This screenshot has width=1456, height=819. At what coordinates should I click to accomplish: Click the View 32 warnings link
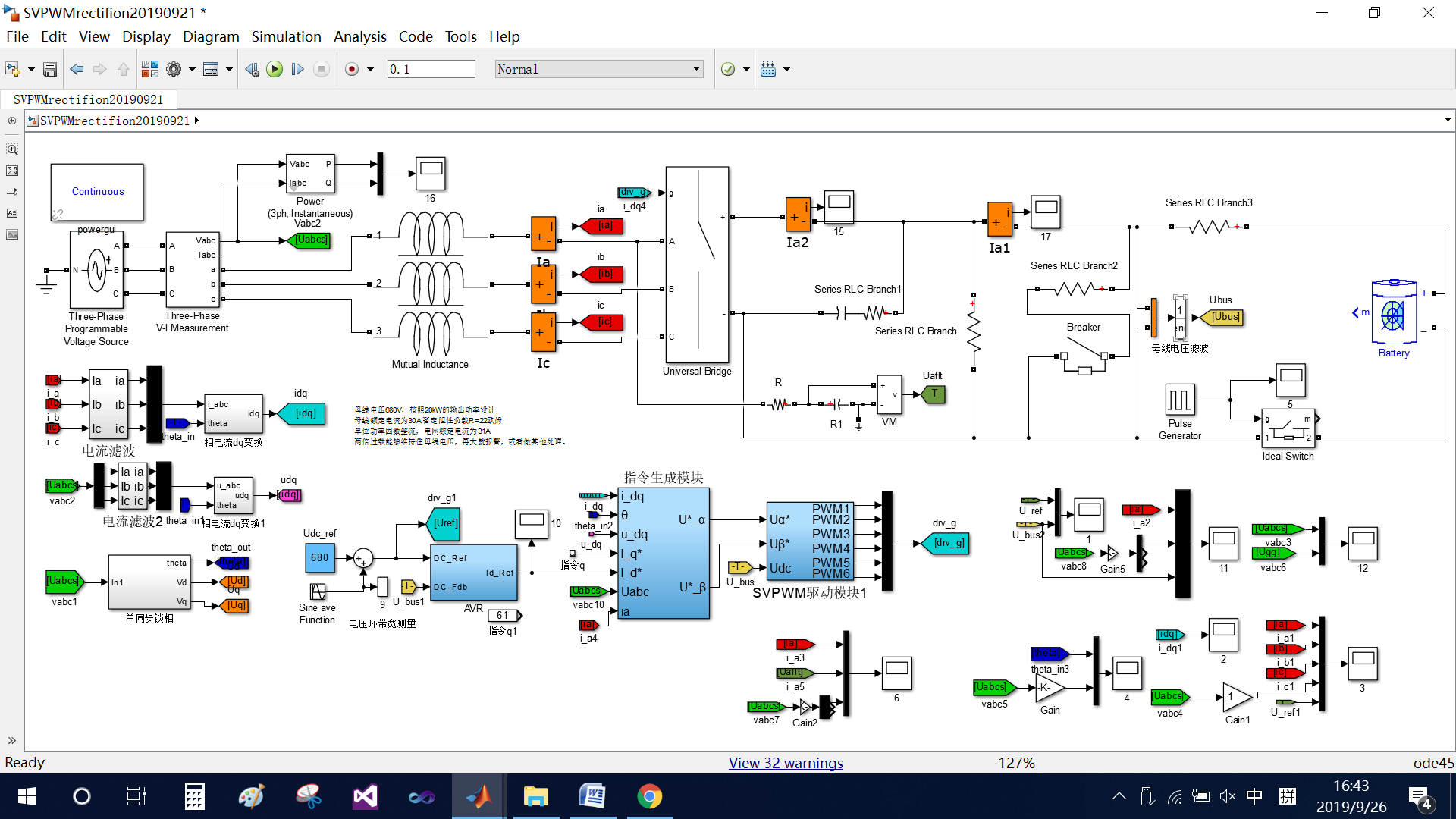(786, 763)
